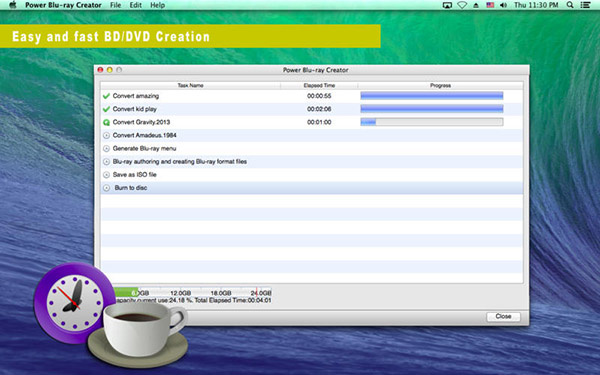The image size is (600, 375).
Task: Click the Progress column header
Action: pos(440,85)
